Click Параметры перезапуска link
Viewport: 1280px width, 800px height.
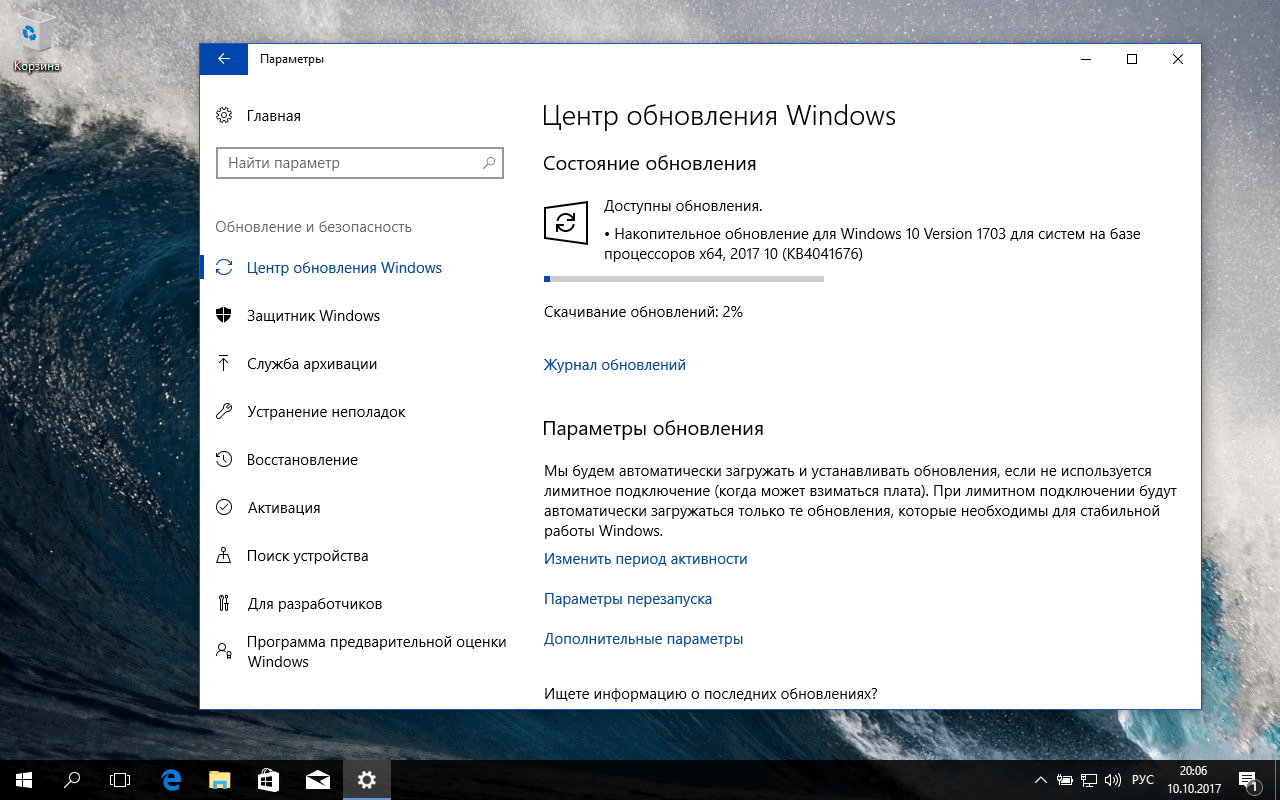point(627,598)
